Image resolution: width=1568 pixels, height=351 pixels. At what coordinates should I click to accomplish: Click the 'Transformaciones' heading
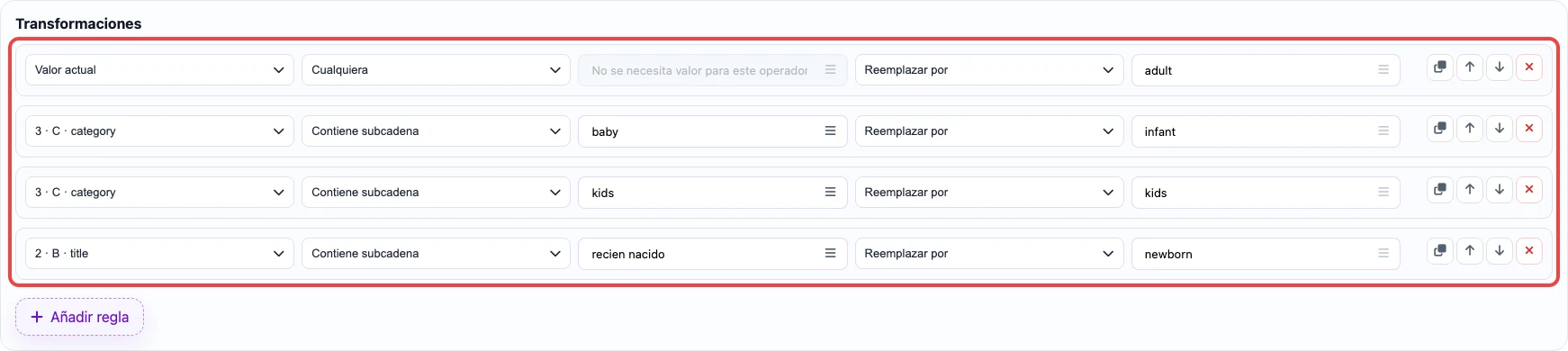click(78, 23)
